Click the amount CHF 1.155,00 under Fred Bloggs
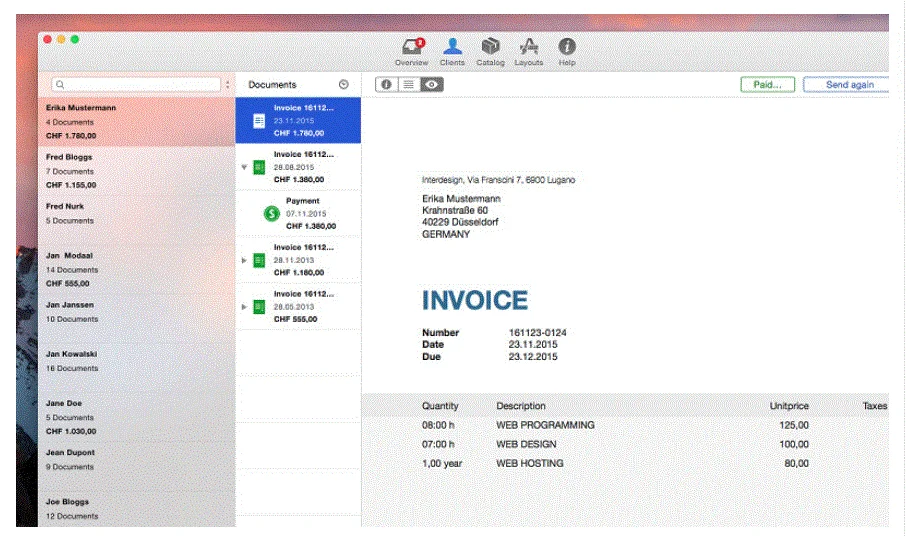 (x=71, y=185)
